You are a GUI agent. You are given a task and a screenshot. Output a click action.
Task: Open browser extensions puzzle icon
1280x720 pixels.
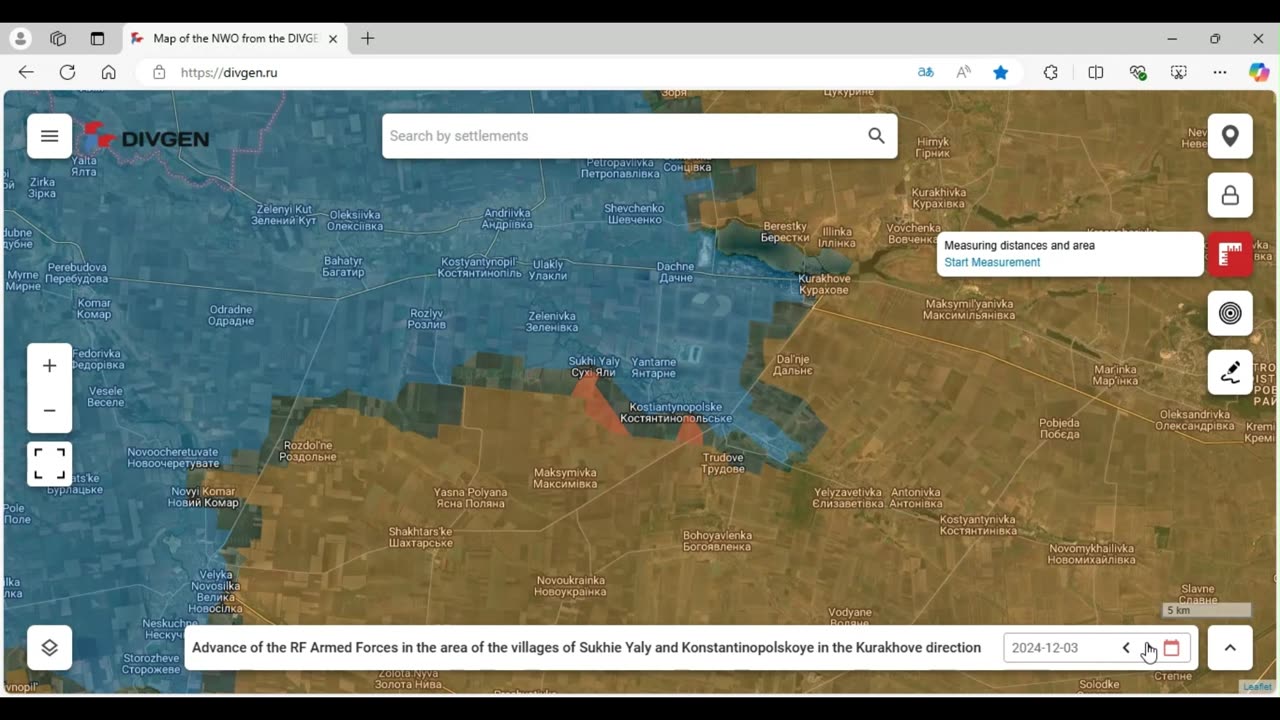pos(1050,72)
